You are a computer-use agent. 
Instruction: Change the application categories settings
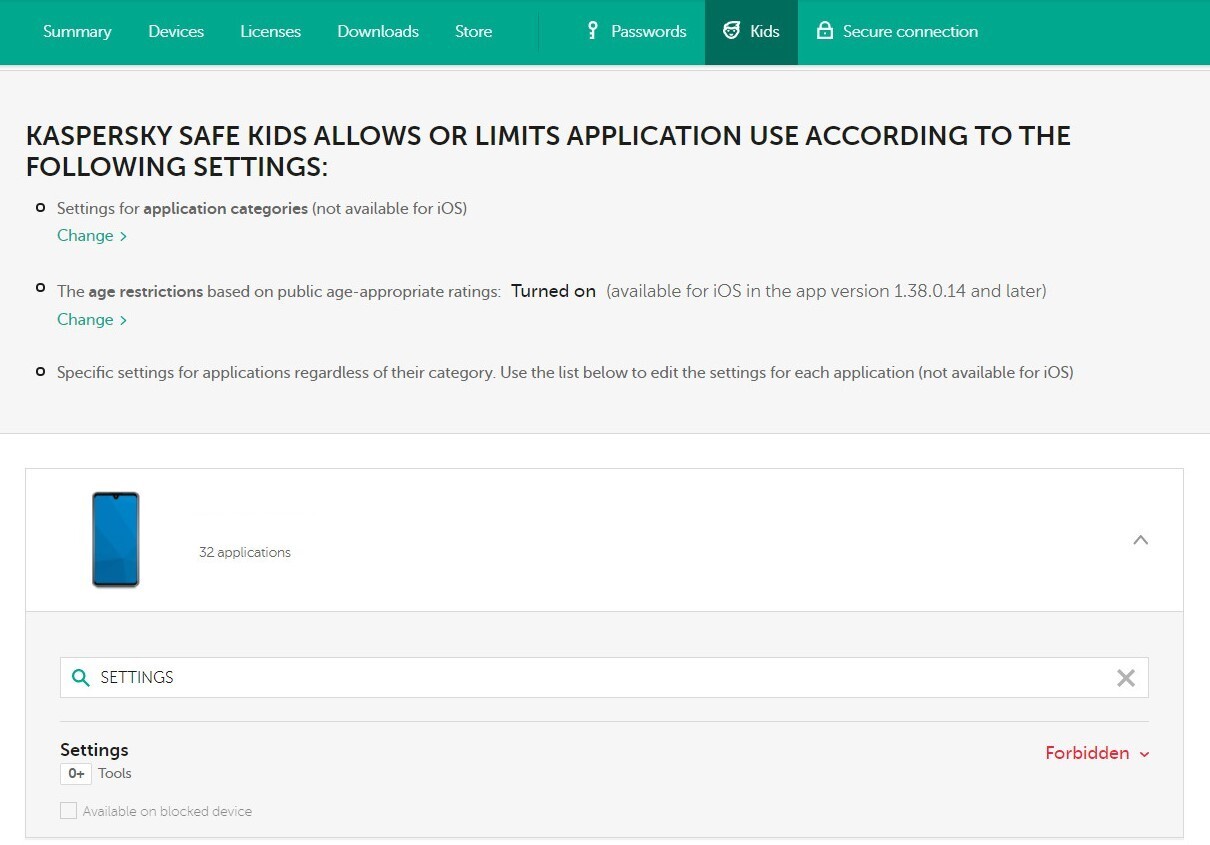(92, 236)
